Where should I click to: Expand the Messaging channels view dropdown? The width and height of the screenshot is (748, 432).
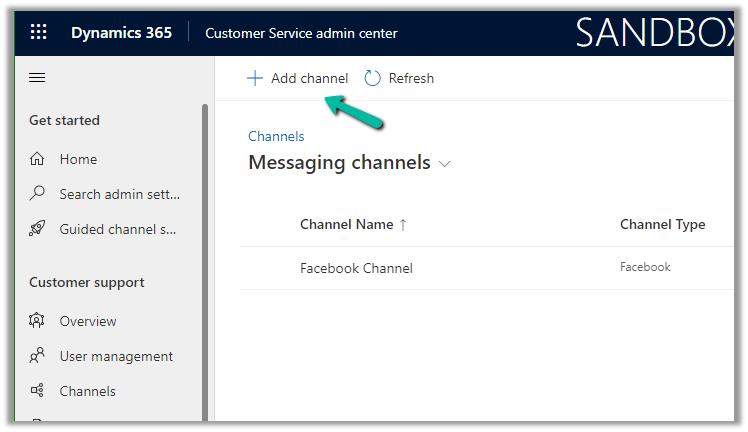pos(445,163)
